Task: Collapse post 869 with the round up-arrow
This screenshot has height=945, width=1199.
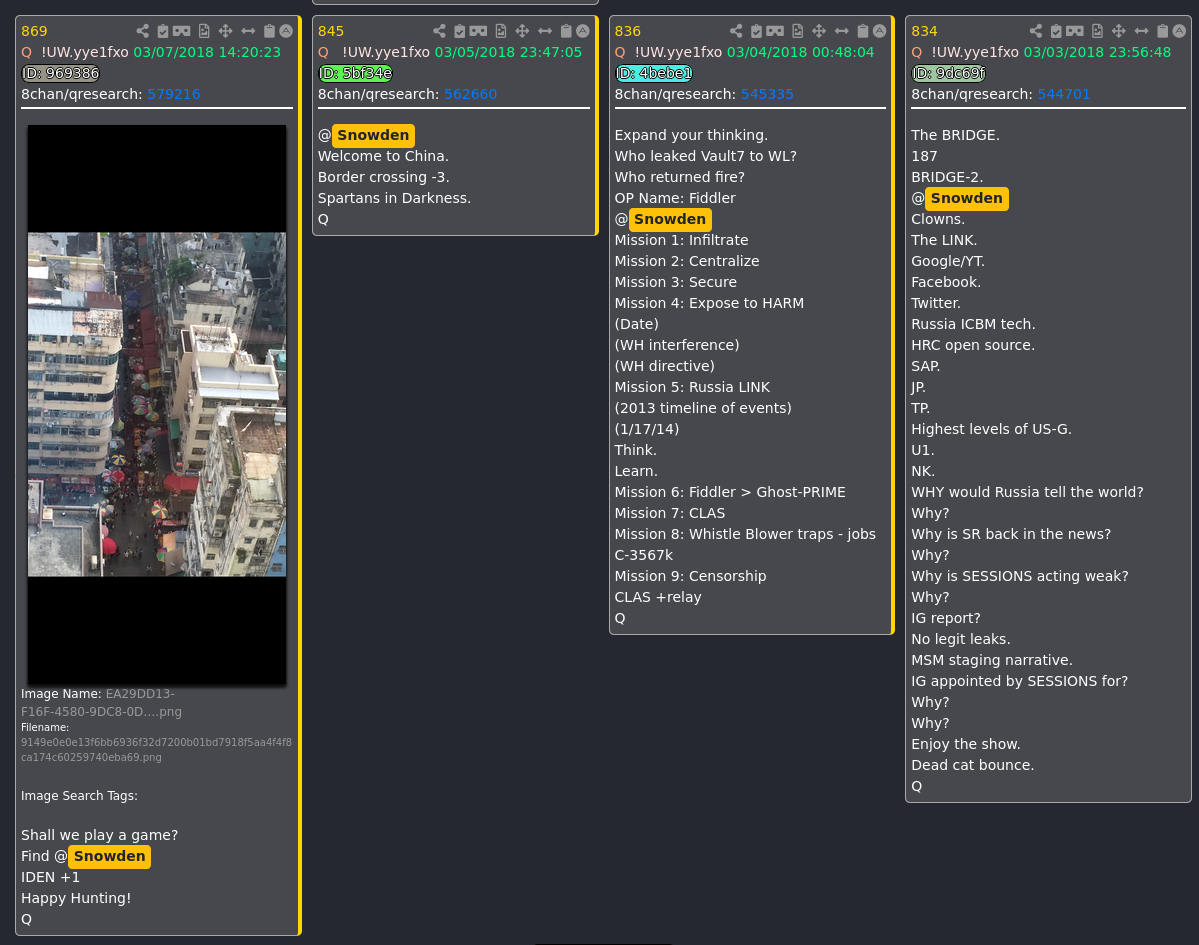Action: point(286,31)
